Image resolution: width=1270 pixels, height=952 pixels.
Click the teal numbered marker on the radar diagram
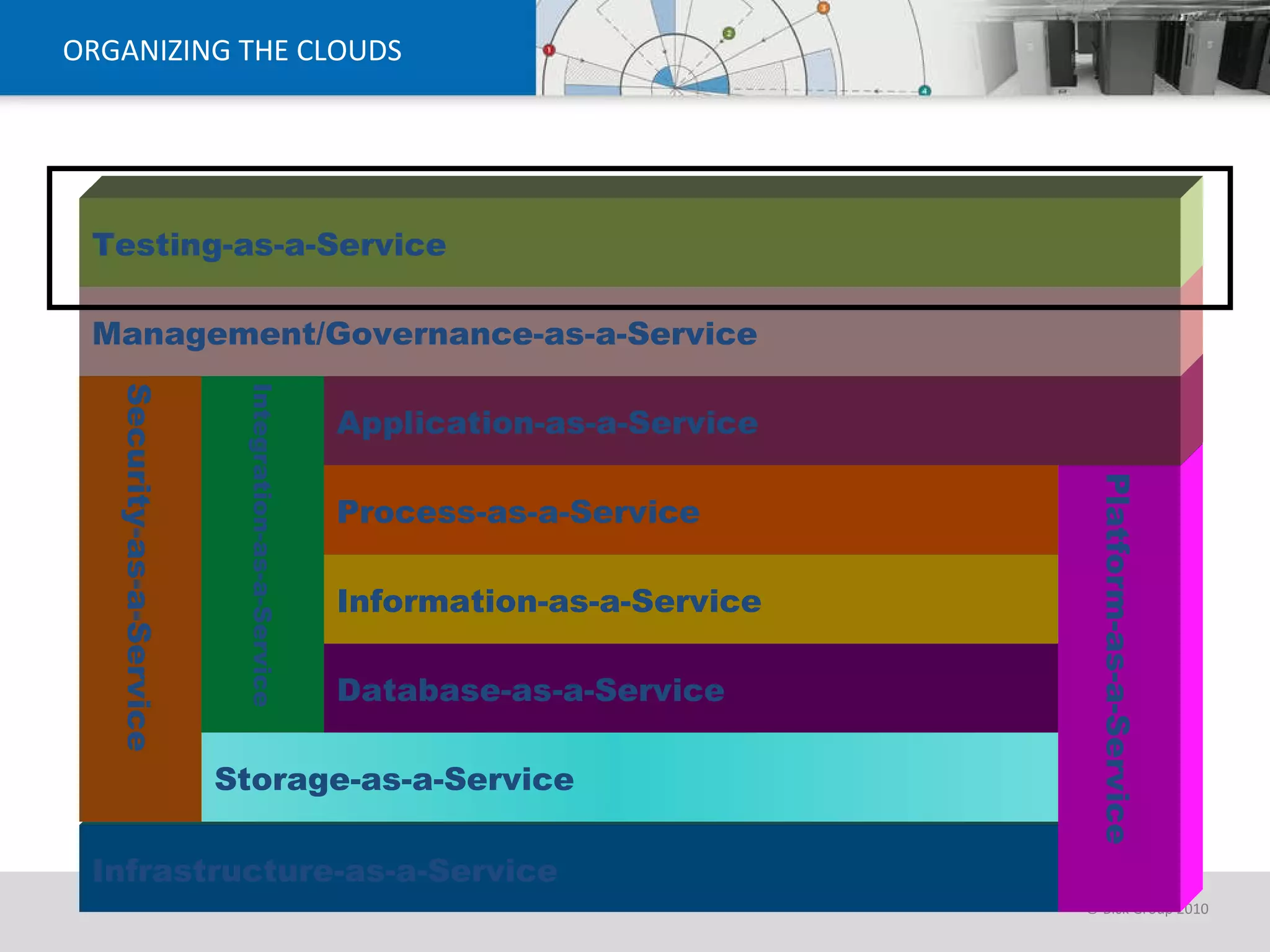point(925,91)
